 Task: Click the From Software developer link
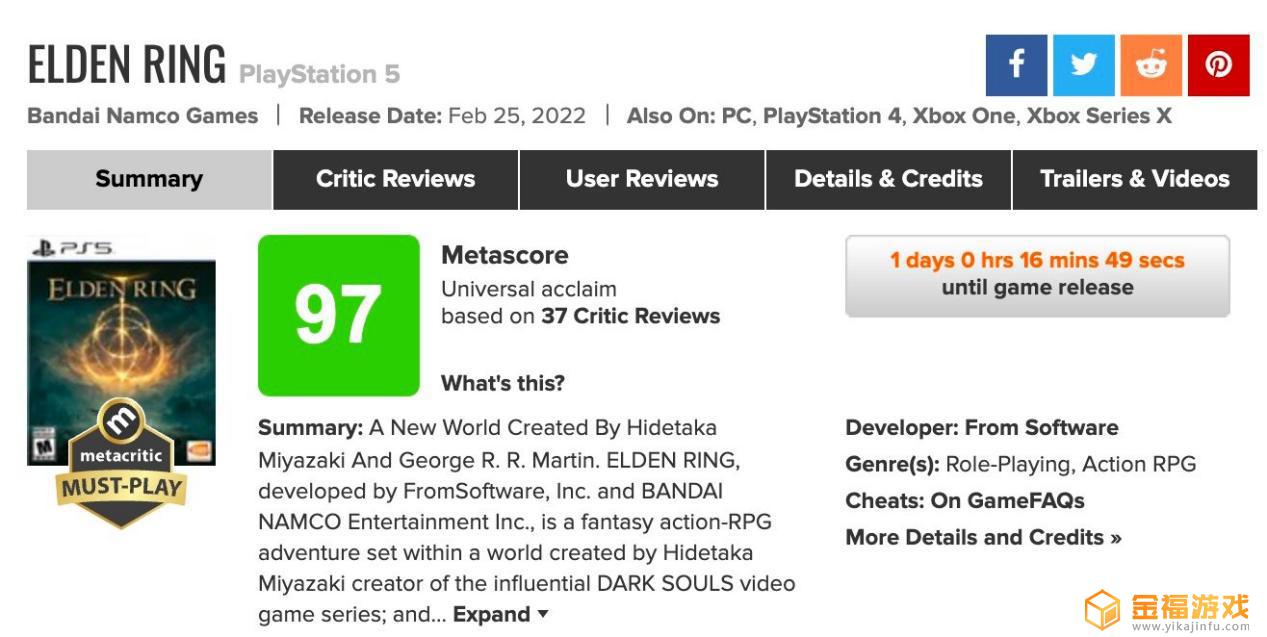(x=1041, y=427)
